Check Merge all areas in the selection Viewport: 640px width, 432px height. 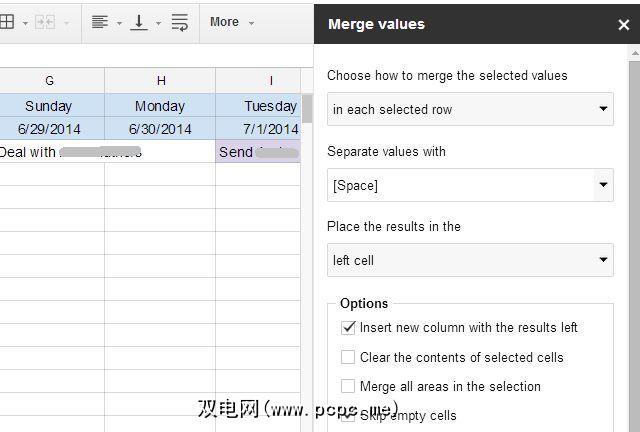[x=348, y=386]
